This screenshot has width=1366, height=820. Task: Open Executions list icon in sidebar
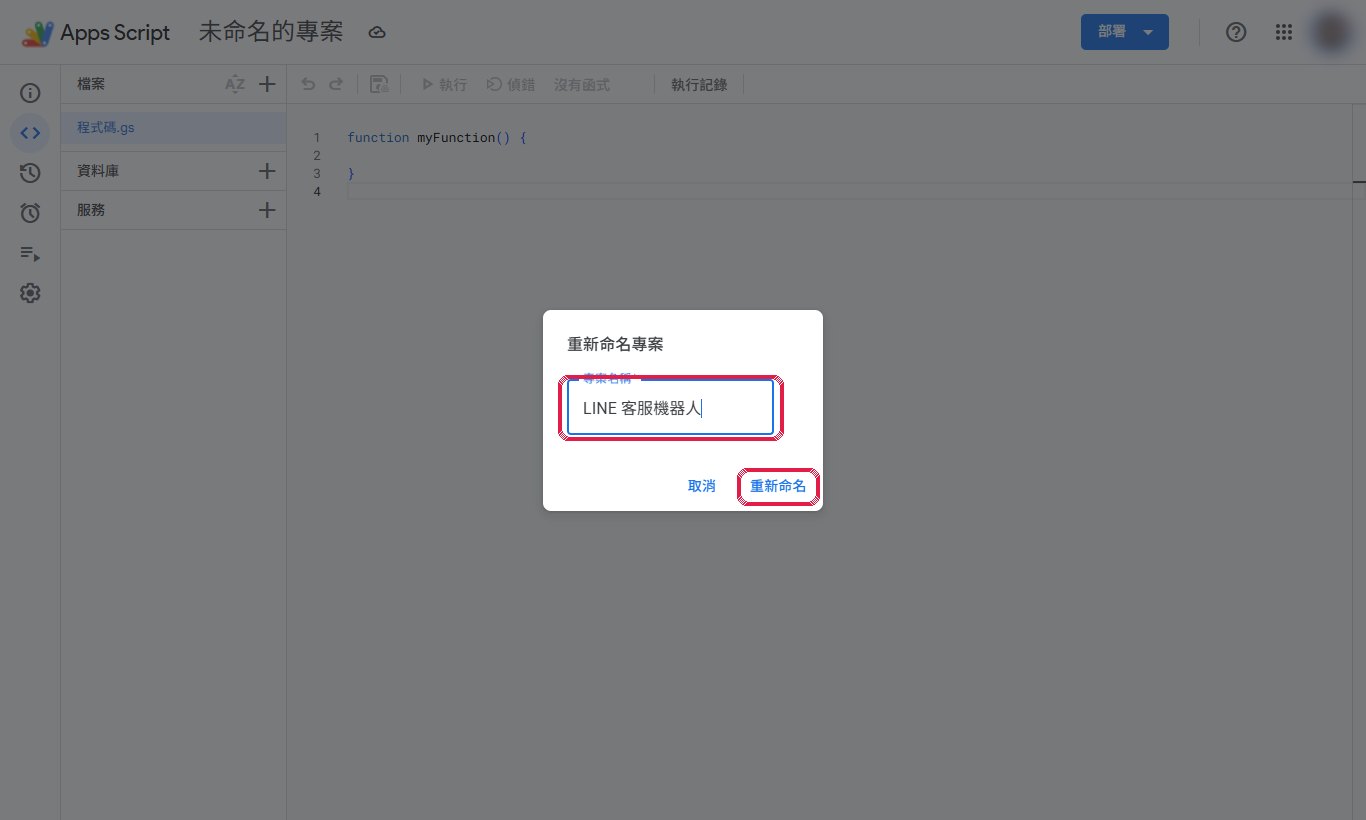[x=30, y=254]
